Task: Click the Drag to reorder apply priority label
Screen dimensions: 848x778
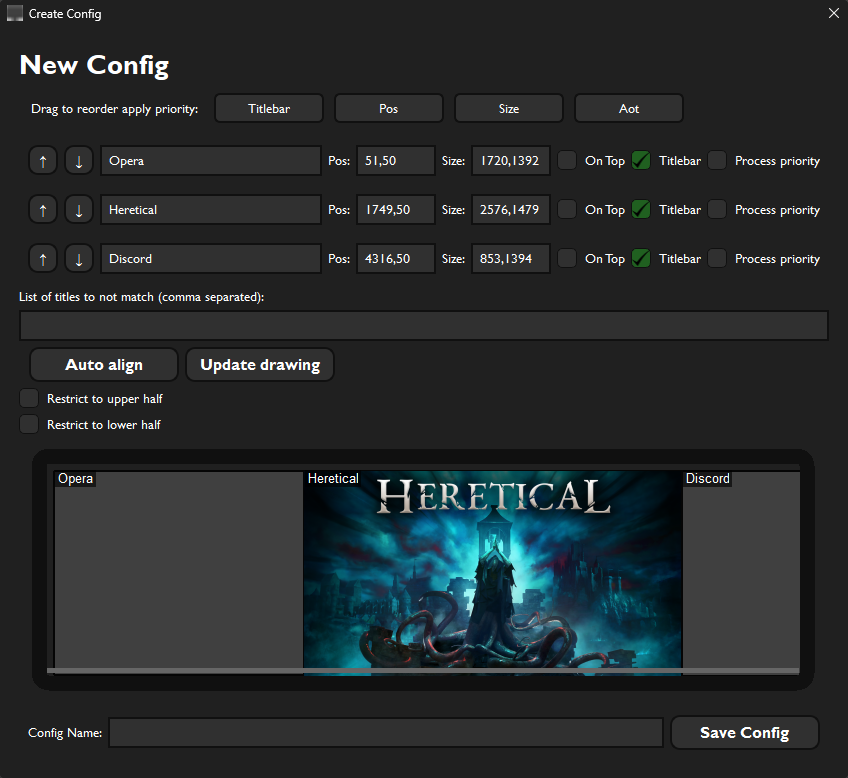Action: point(115,109)
